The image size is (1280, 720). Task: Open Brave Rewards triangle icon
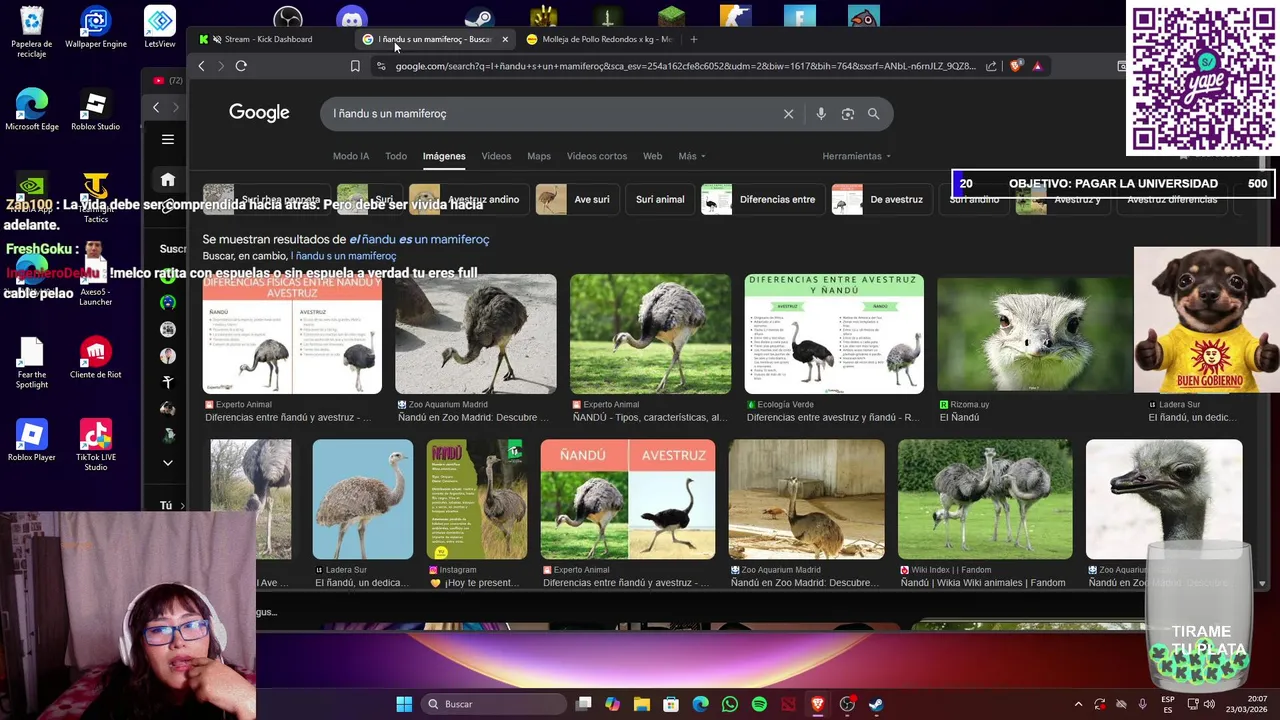(1037, 66)
